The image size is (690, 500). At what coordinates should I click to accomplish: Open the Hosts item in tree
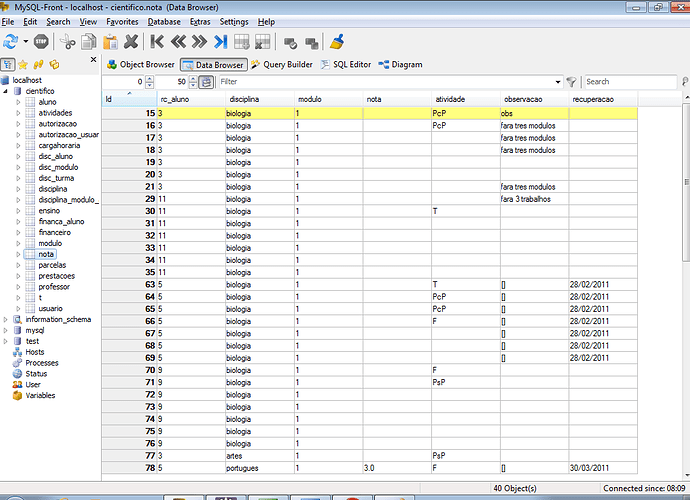click(x=35, y=352)
